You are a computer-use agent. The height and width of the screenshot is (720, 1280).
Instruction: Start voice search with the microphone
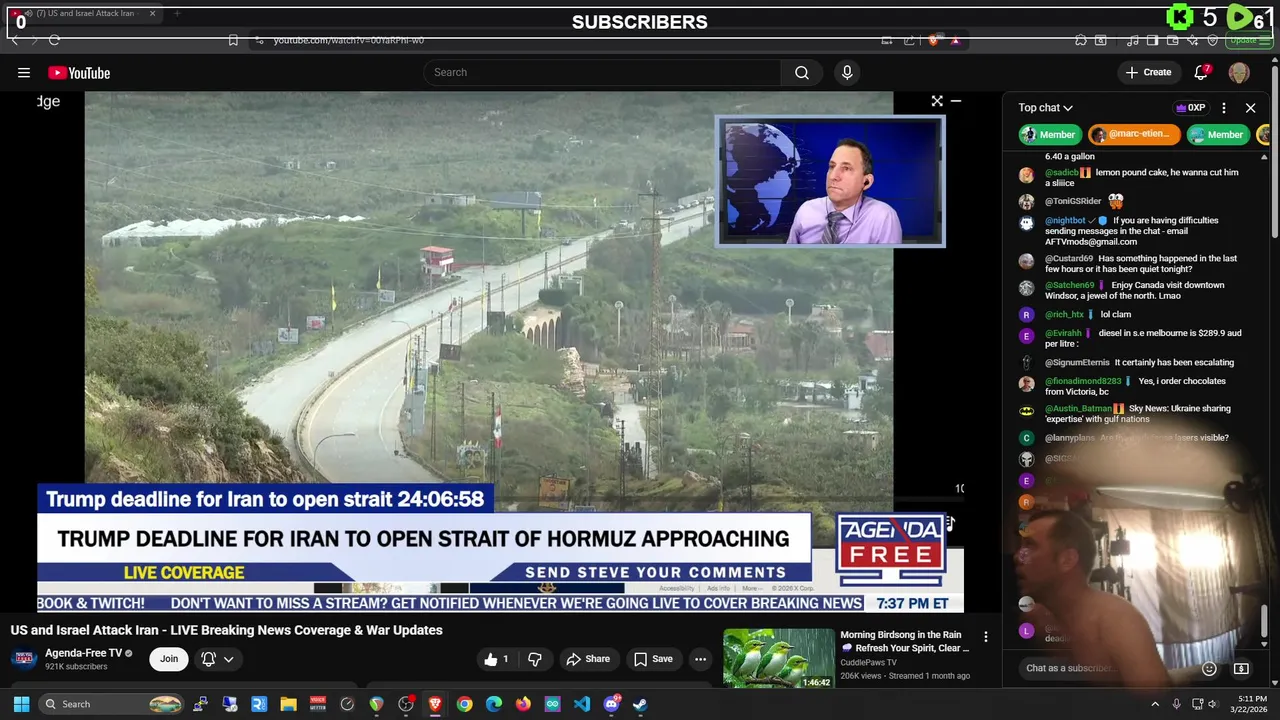click(x=847, y=72)
